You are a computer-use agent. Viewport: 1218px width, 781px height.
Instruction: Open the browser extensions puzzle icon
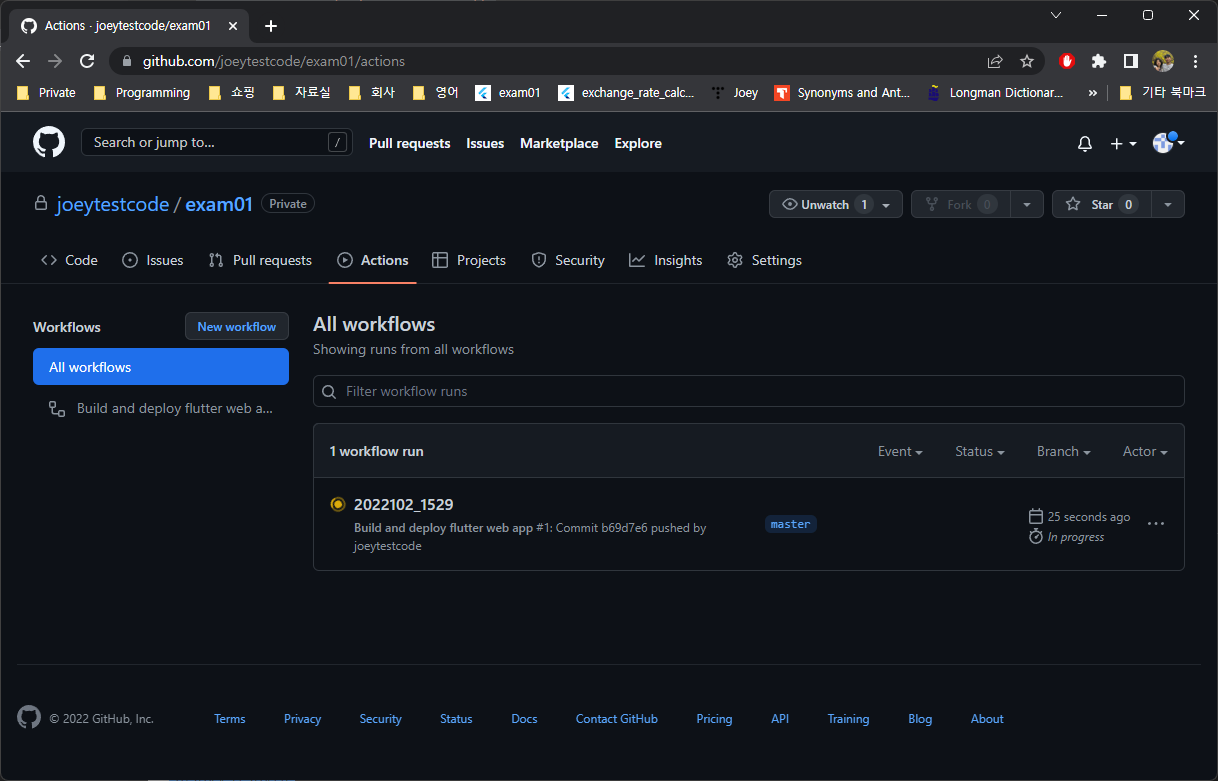pos(1099,61)
